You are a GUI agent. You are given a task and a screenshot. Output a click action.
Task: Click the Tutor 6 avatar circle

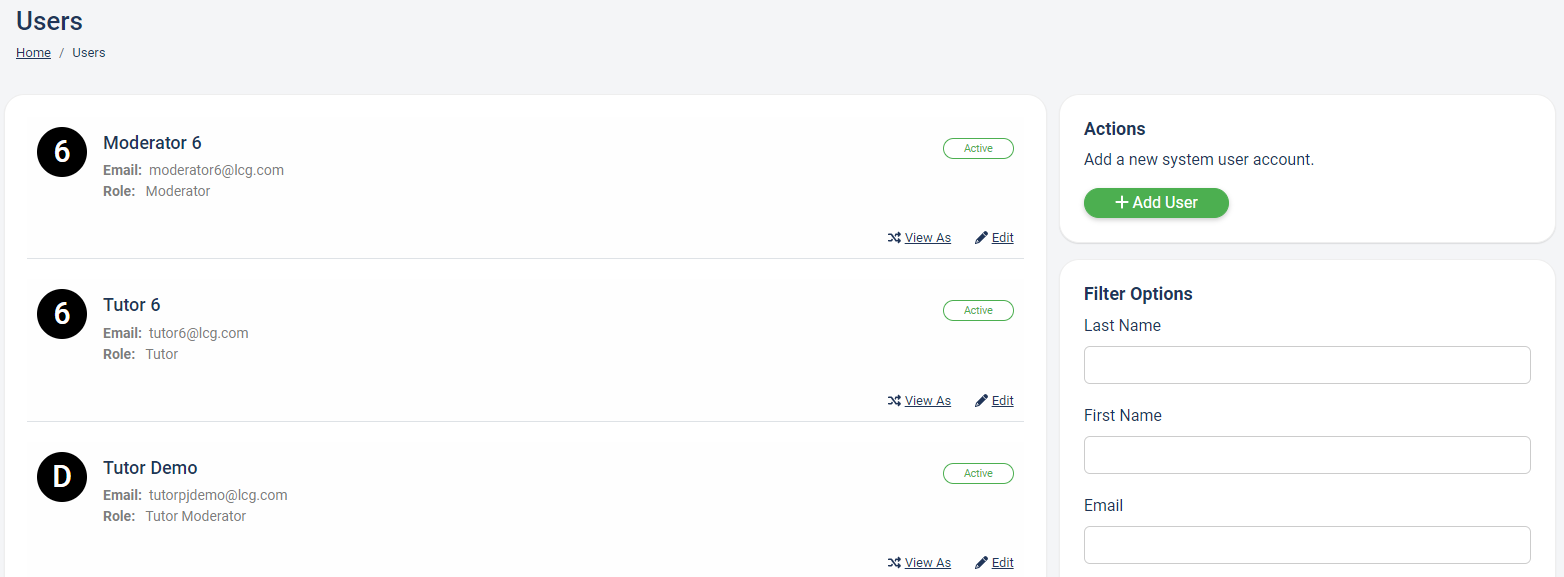62,314
